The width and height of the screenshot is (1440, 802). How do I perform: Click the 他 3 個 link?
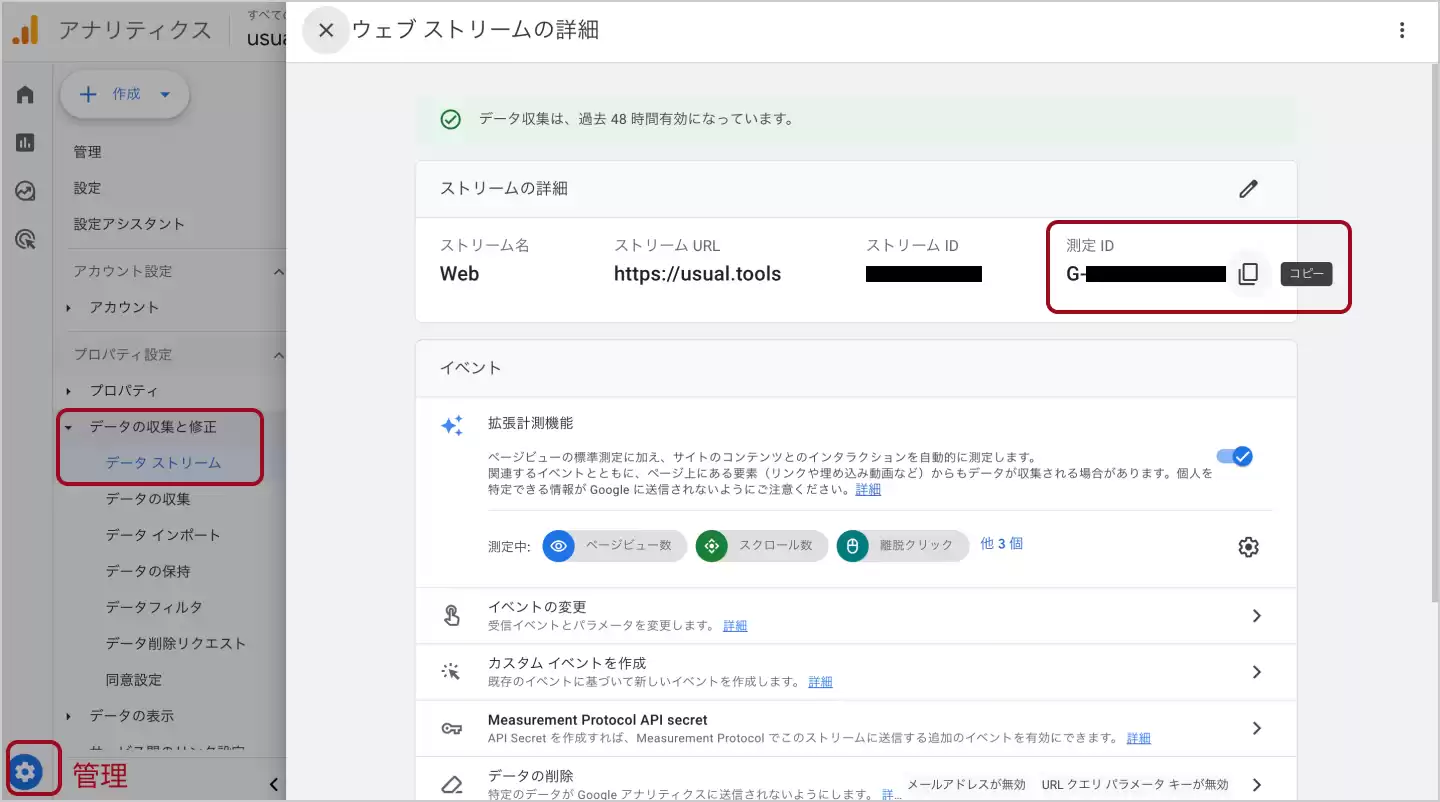1001,544
